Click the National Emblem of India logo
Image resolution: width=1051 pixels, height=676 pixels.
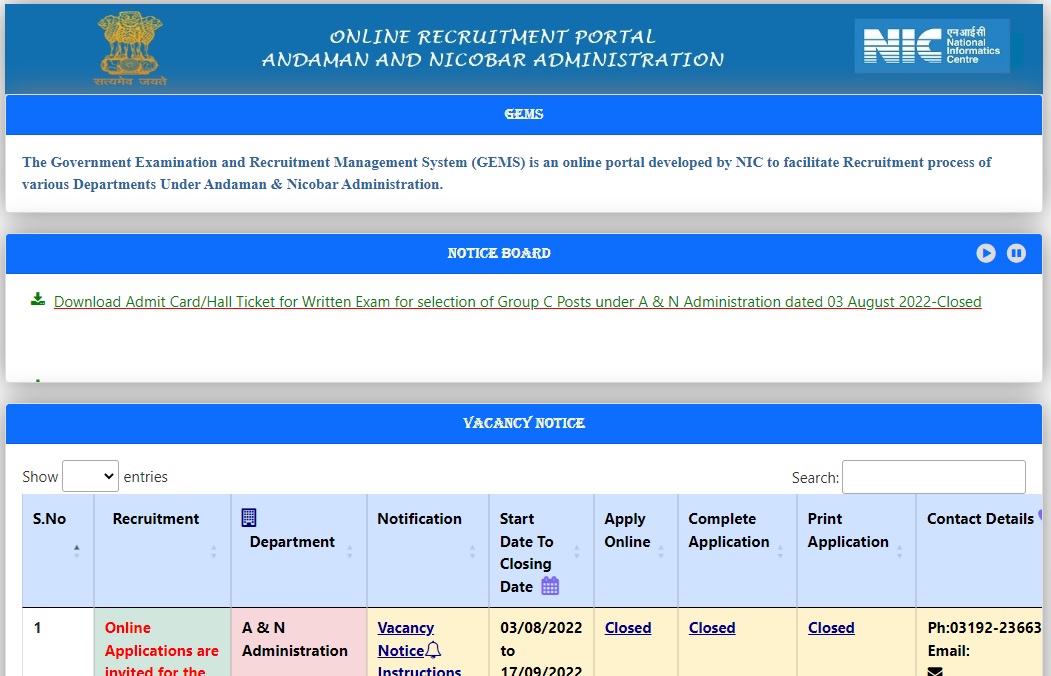[130, 48]
